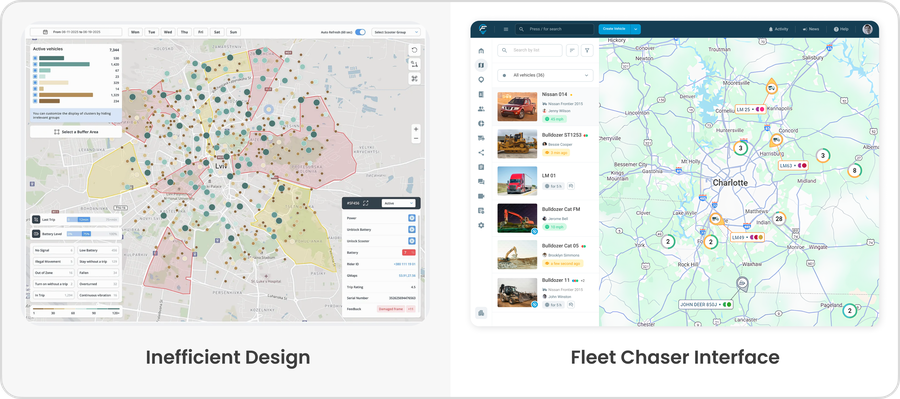Viewport: 900px width, 399px height.
Task: Click the Out of Zone filter chip
Action: tap(53, 273)
